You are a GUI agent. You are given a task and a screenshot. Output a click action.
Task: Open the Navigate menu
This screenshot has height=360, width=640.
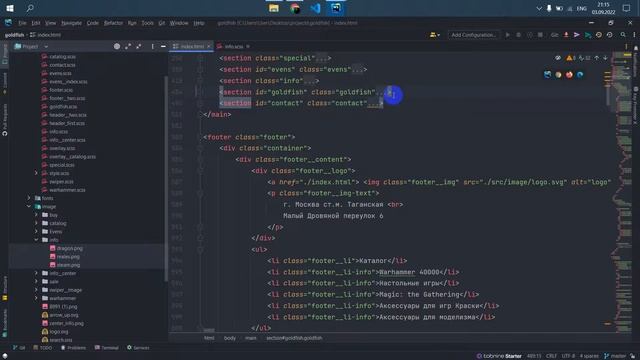tap(71, 23)
